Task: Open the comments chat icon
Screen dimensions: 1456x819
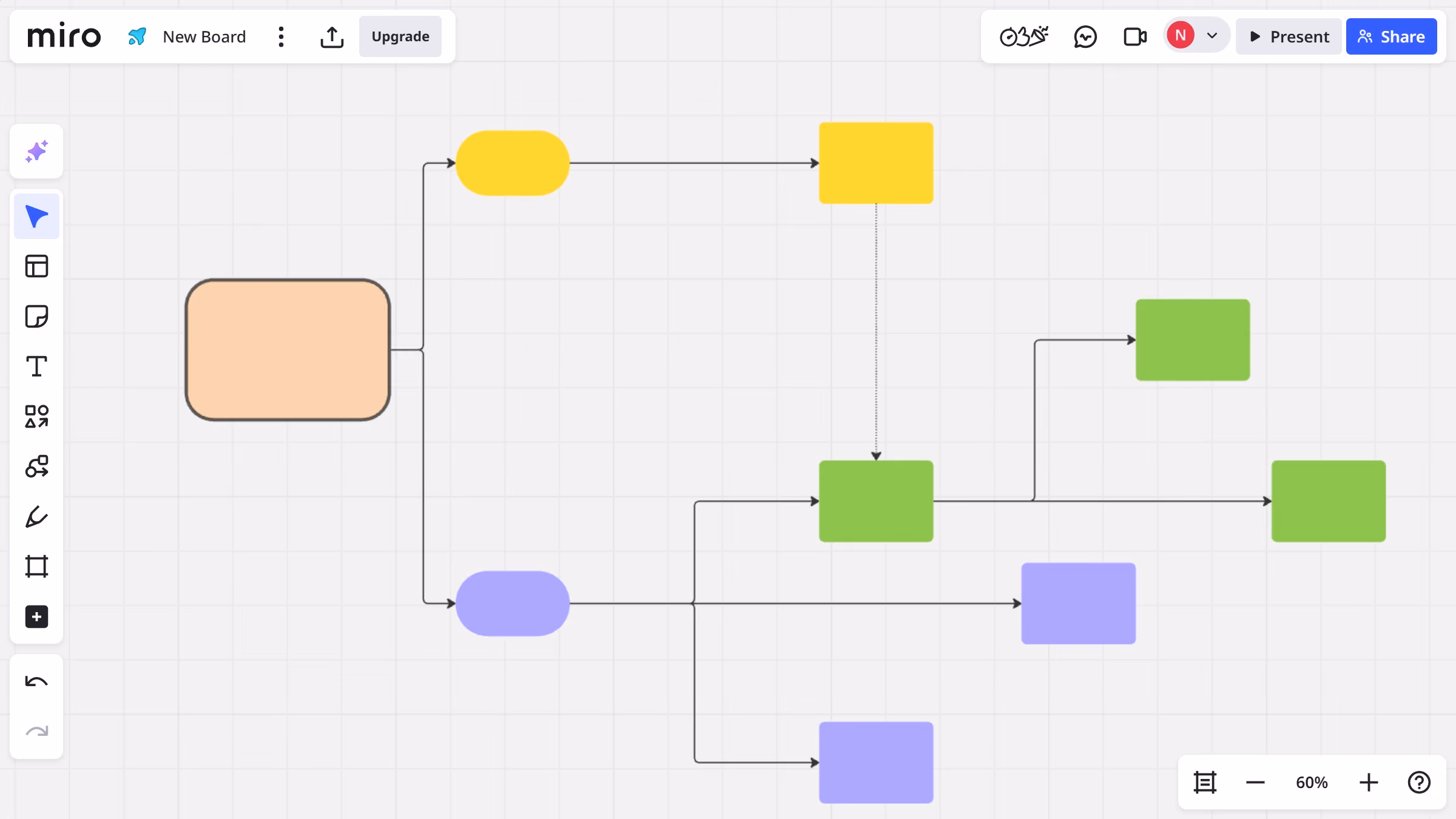Action: pos(1085,37)
